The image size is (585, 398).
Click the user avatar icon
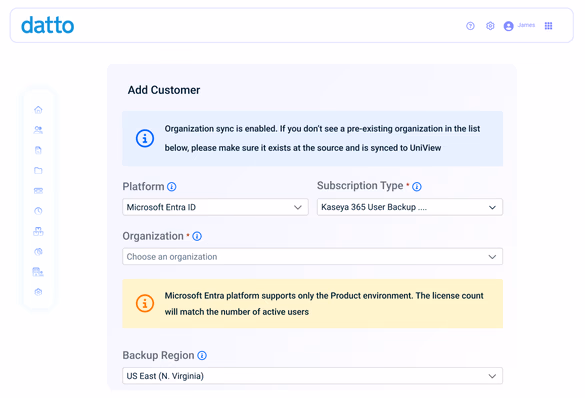(x=509, y=26)
